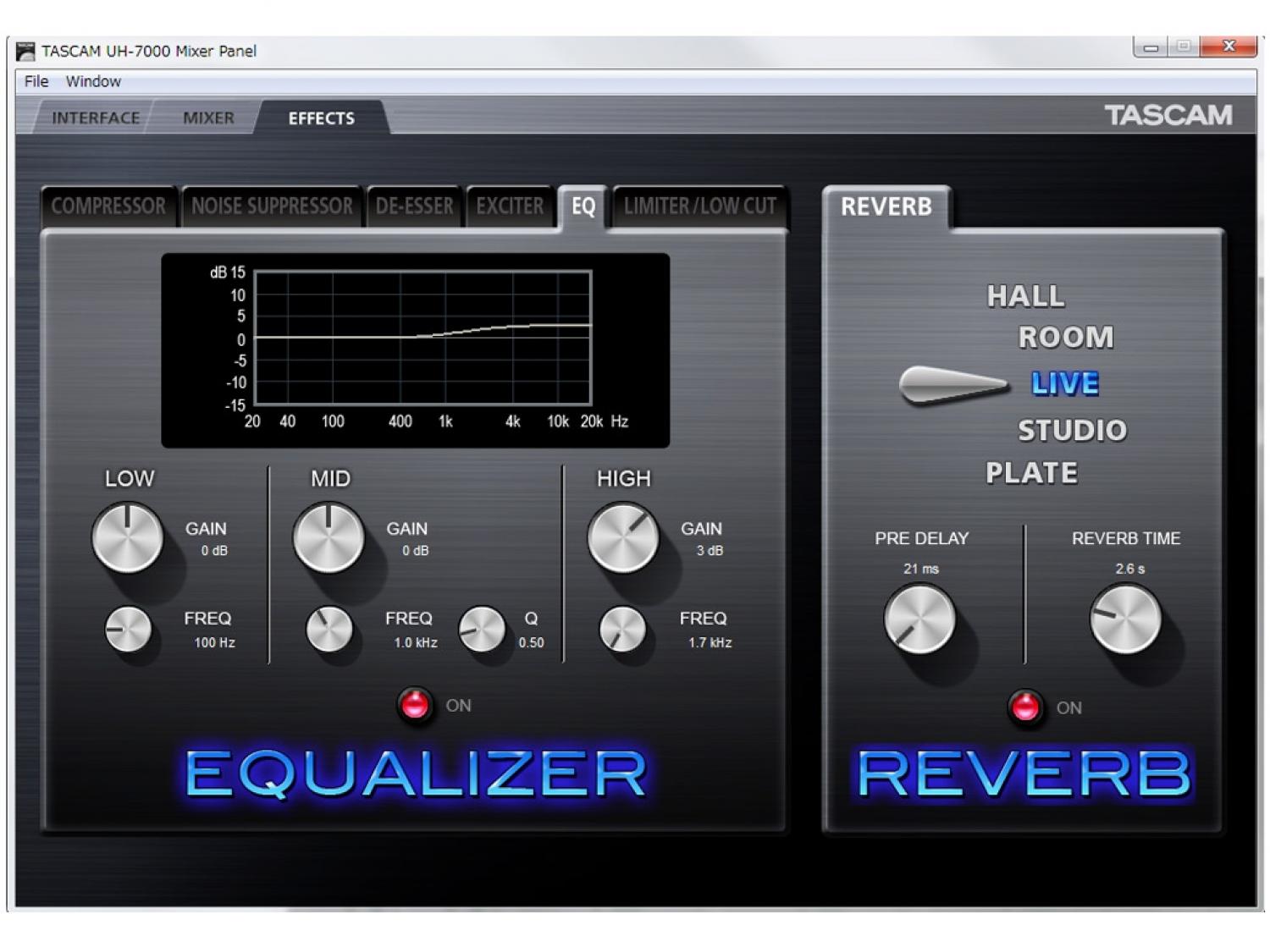
Task: Choose the PLATE reverb type
Action: [x=1031, y=473]
